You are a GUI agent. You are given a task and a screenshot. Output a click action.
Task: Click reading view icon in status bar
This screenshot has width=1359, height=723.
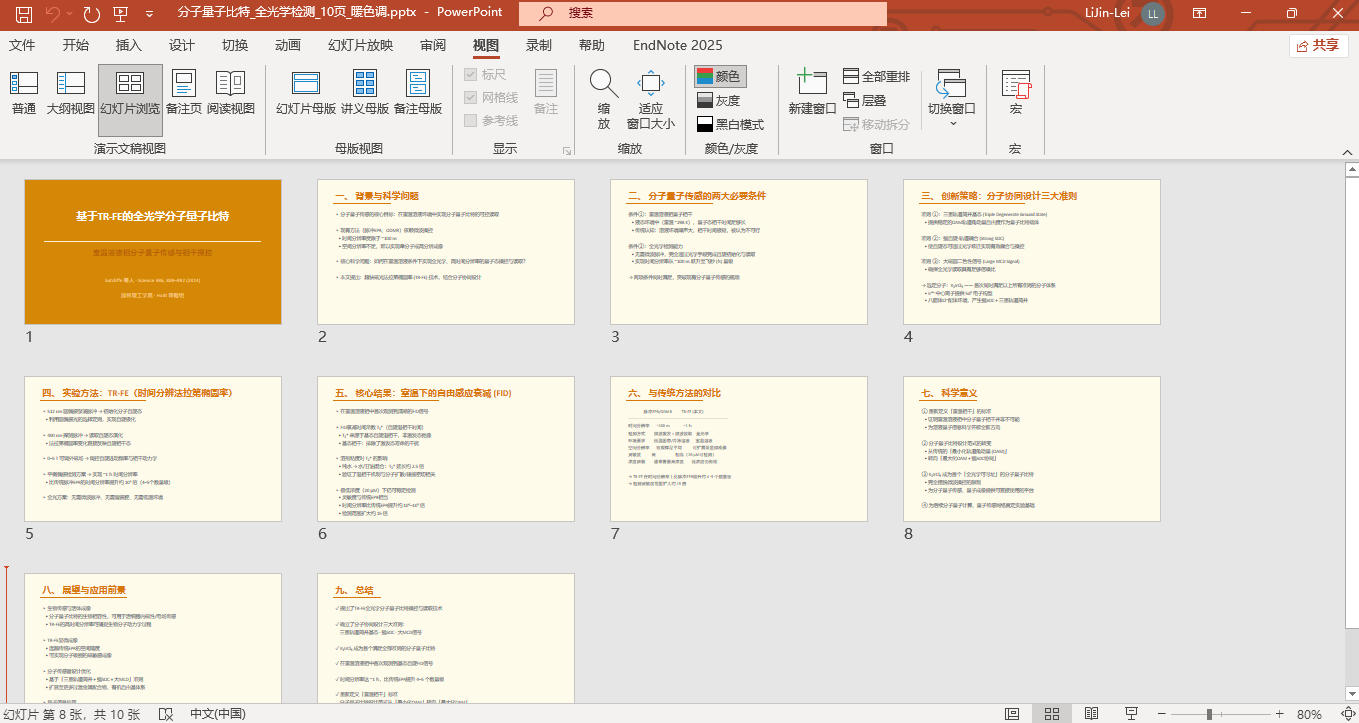coord(1090,714)
